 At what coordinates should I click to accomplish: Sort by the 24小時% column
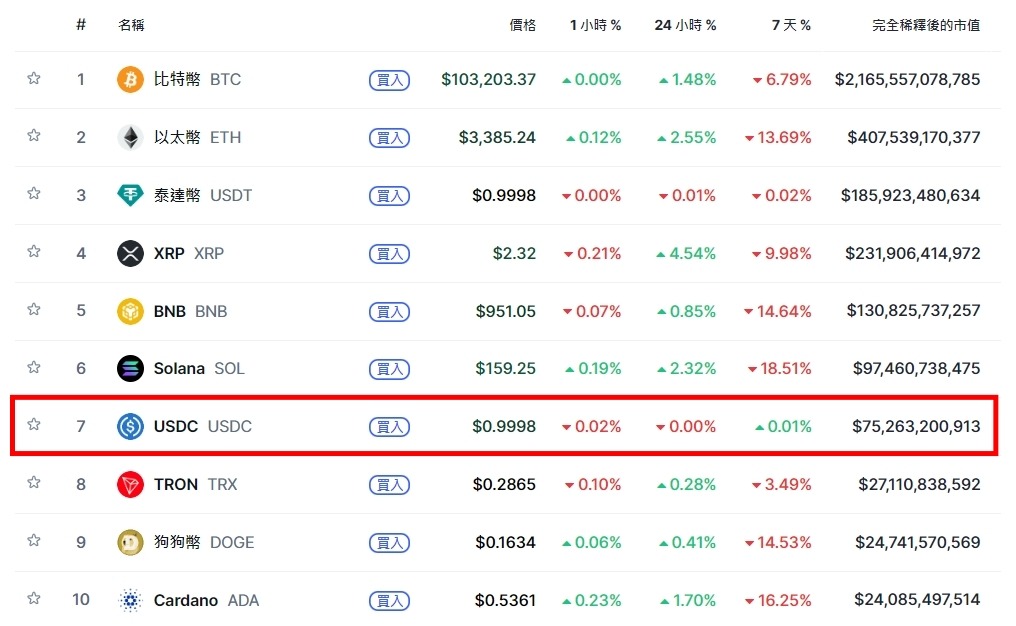(x=684, y=25)
